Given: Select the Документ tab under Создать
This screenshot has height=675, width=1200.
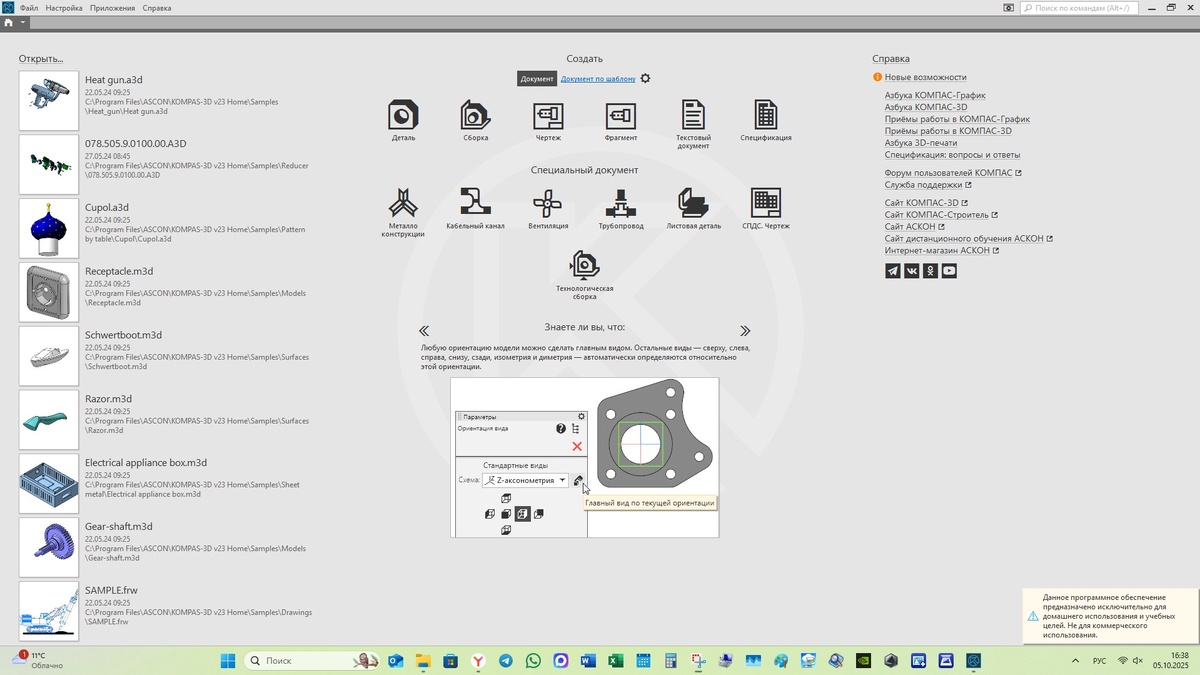Looking at the screenshot, I should pyautogui.click(x=537, y=78).
